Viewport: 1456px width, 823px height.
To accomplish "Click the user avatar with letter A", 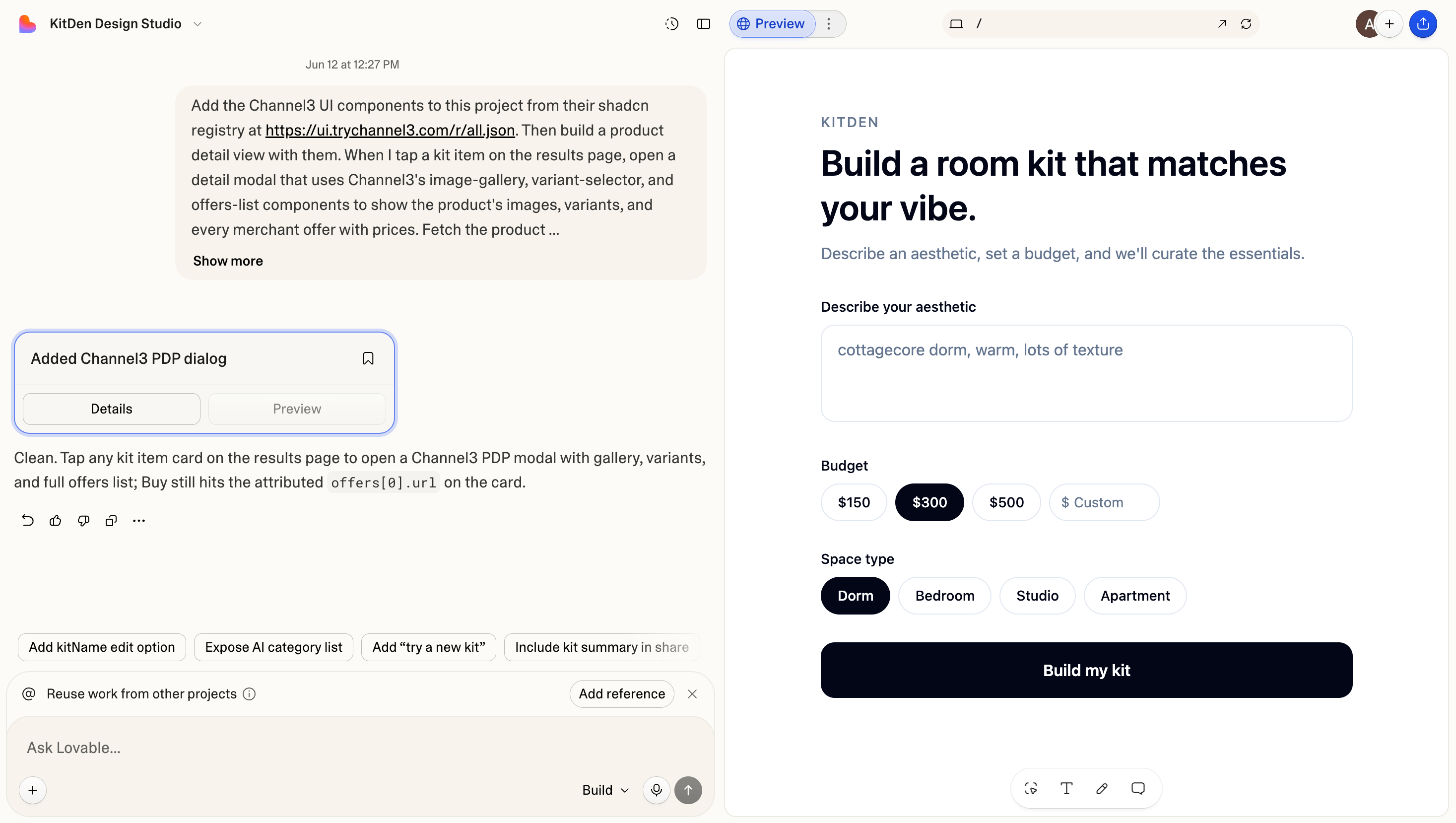I will pos(1368,24).
